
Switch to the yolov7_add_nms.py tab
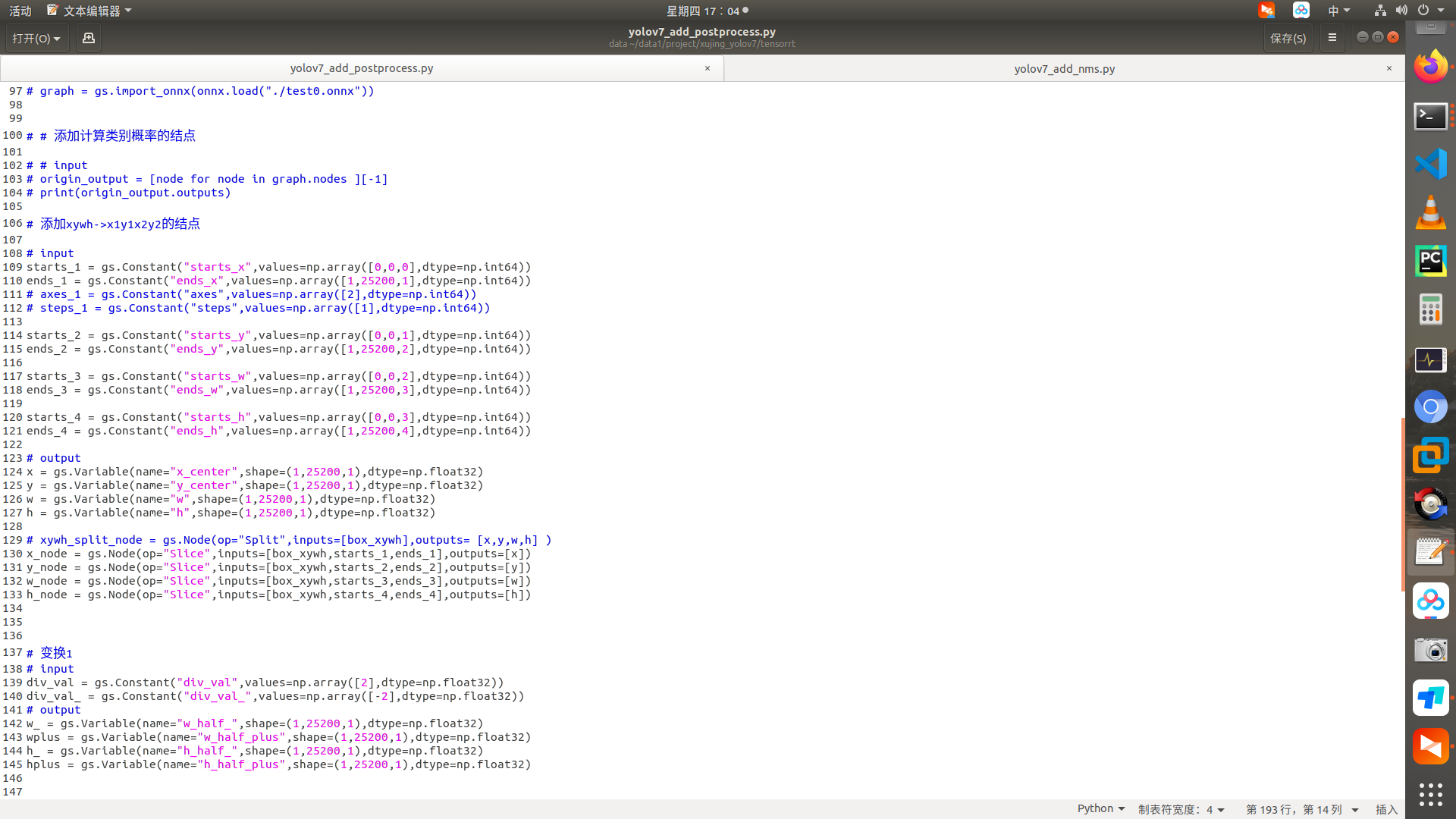click(1065, 68)
